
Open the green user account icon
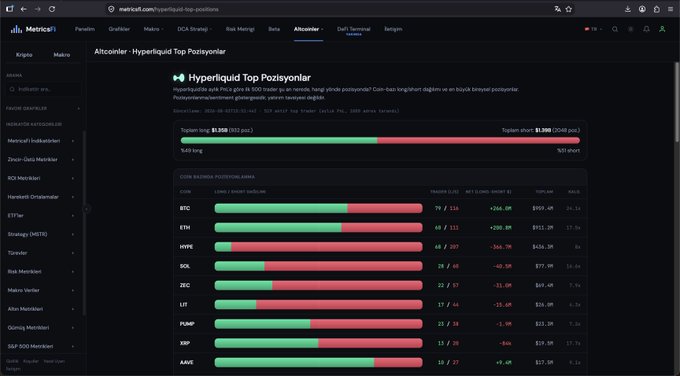tap(662, 29)
